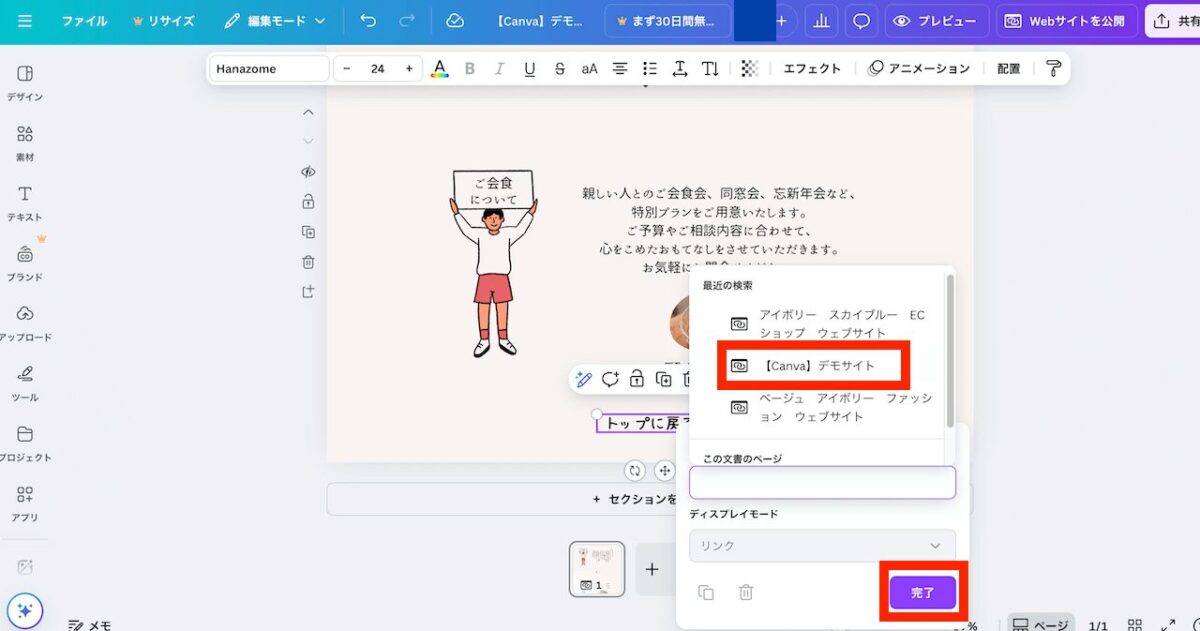Click the list bullets icon
Image resolution: width=1200 pixels, height=631 pixels.
pyautogui.click(x=650, y=69)
